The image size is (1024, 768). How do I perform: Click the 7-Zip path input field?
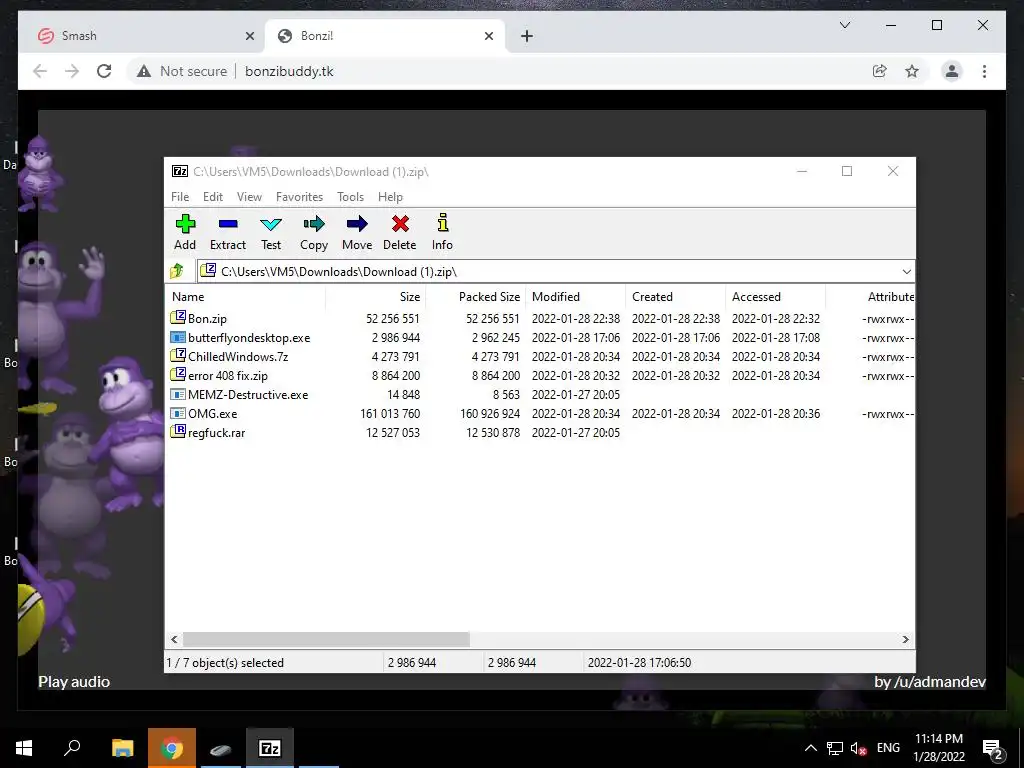[556, 272]
